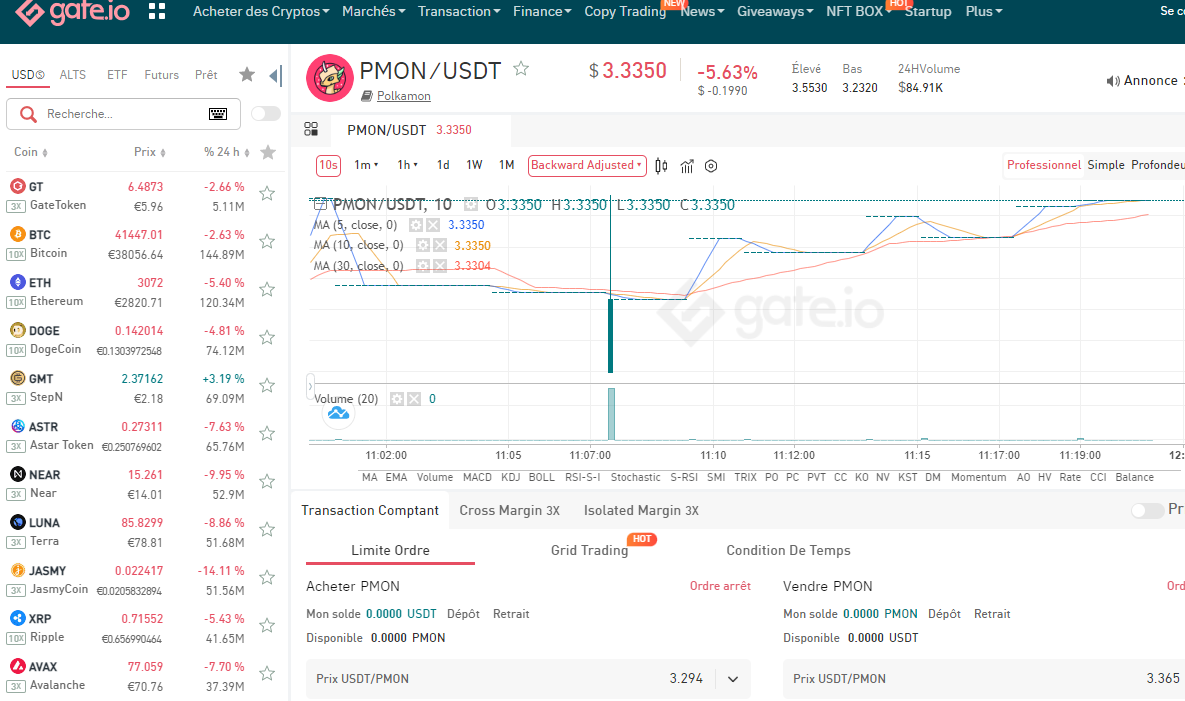Open Plus dropdown menu
Screen dimensions: 1185x701
pyautogui.click(x=984, y=11)
